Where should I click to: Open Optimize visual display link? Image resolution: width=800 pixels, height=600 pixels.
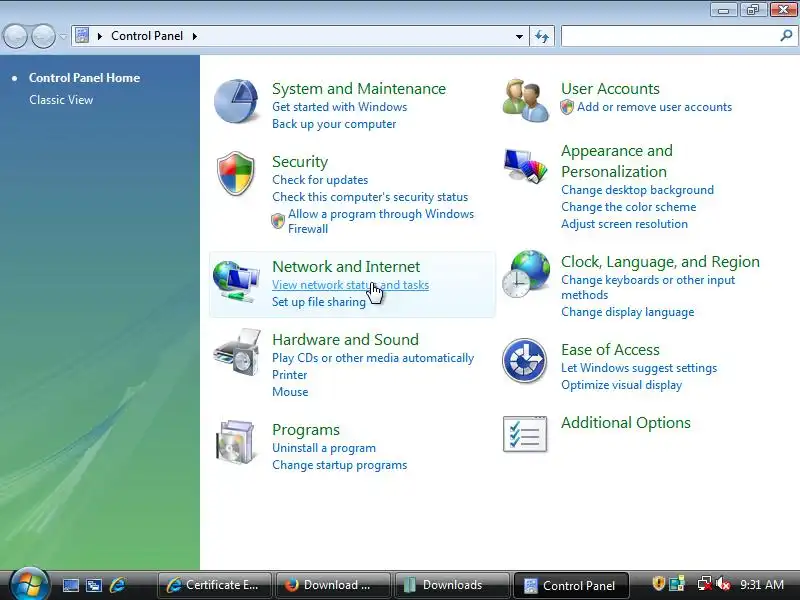click(621, 385)
